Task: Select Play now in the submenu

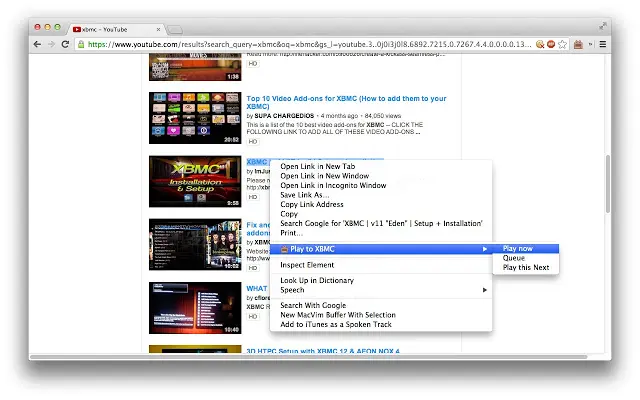Action: (526, 248)
